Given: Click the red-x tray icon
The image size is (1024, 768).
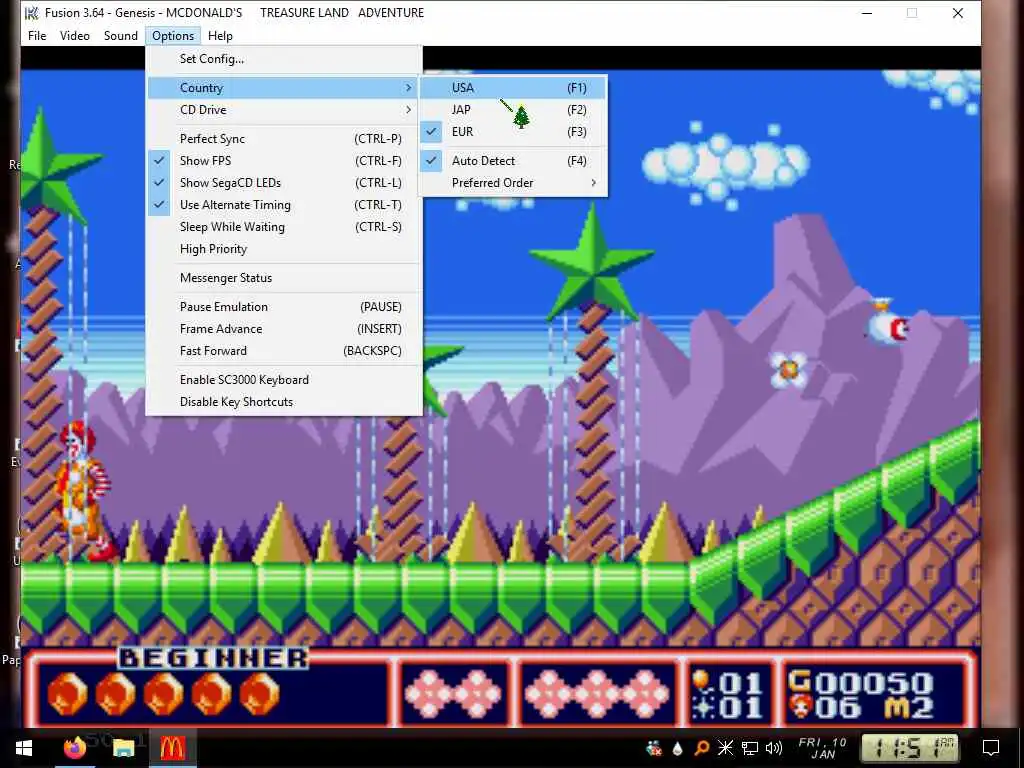Looking at the screenshot, I should click(653, 748).
